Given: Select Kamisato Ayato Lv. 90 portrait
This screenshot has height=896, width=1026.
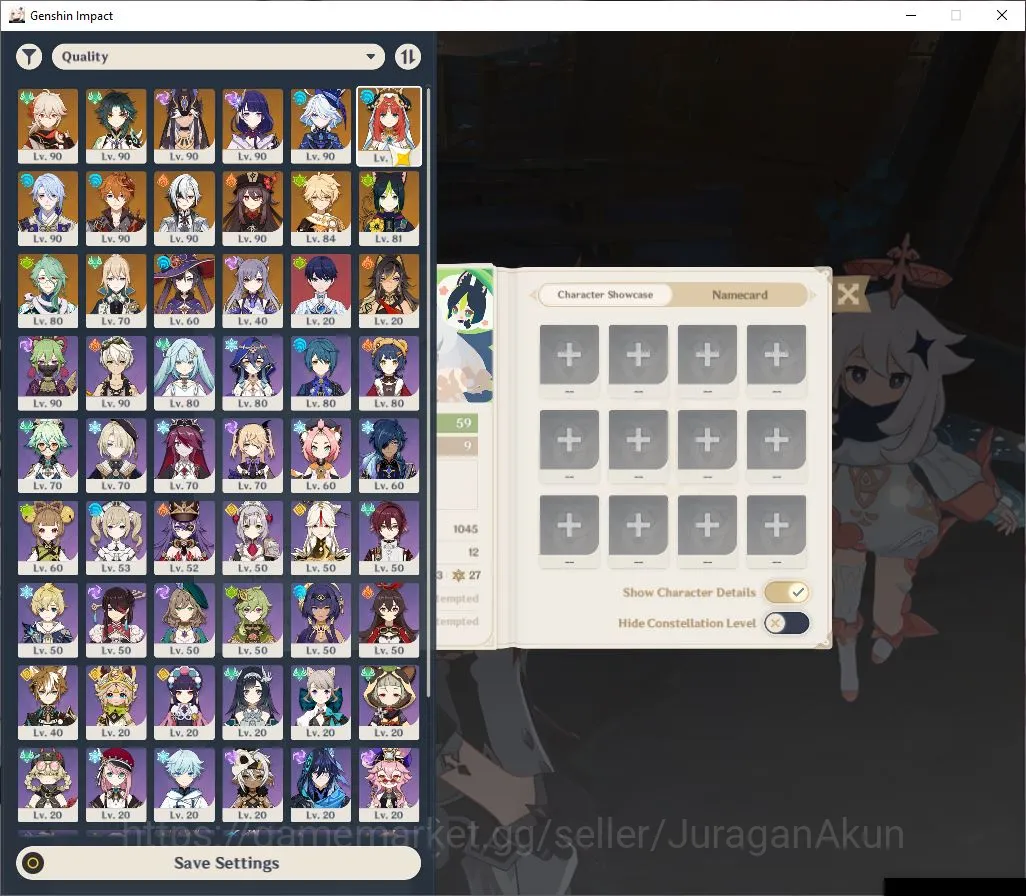Looking at the screenshot, I should pos(48,208).
